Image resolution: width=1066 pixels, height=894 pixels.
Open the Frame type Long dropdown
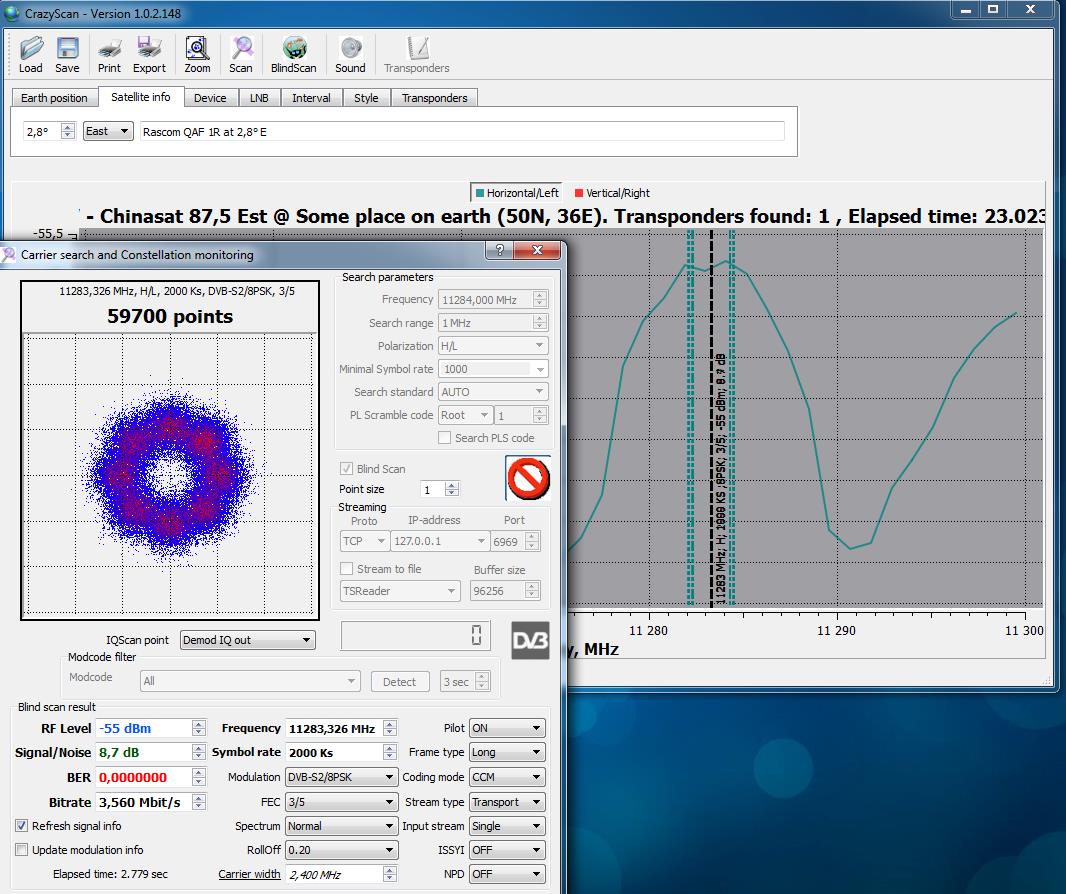tap(507, 752)
